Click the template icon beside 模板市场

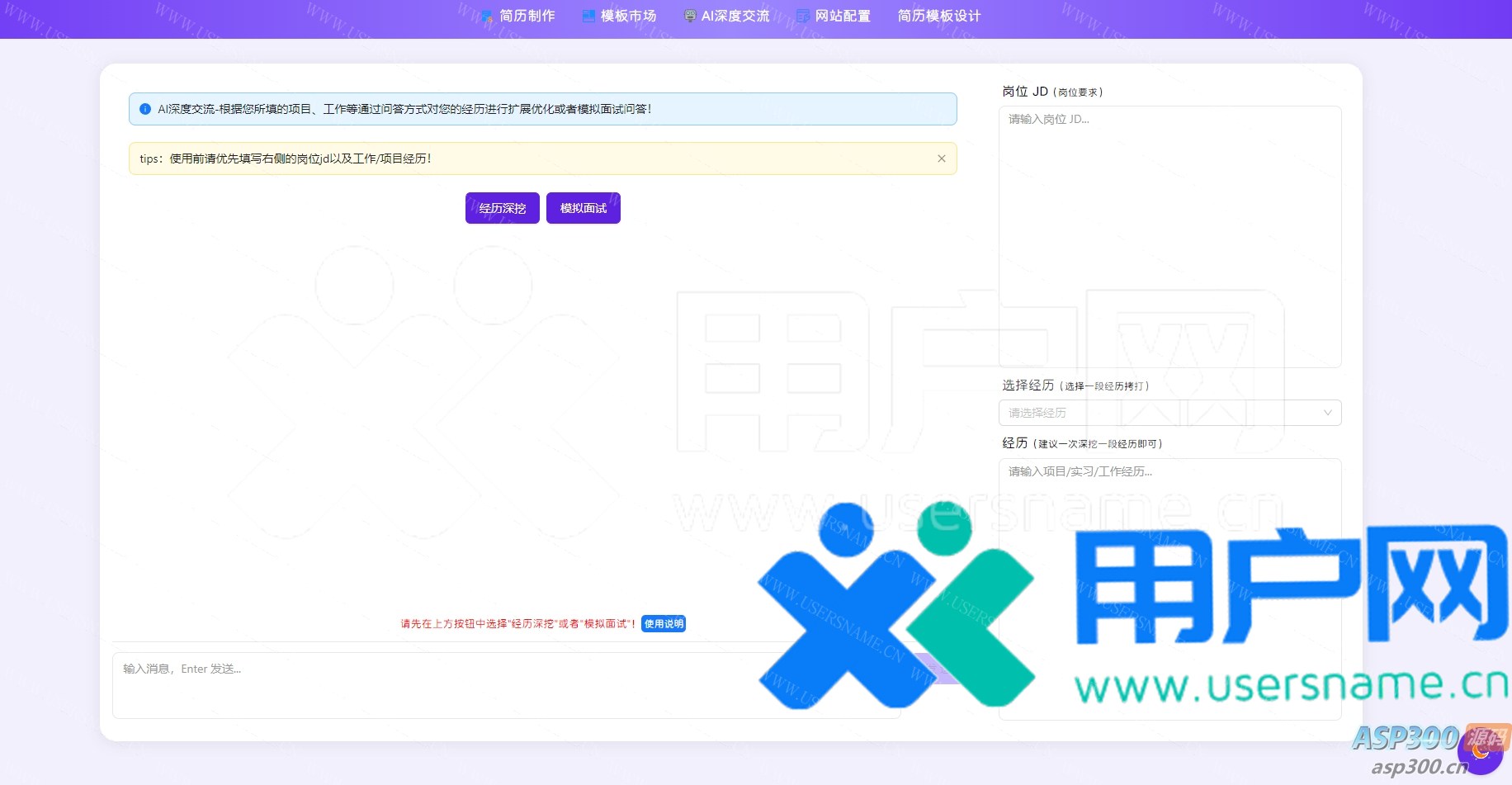coord(588,16)
